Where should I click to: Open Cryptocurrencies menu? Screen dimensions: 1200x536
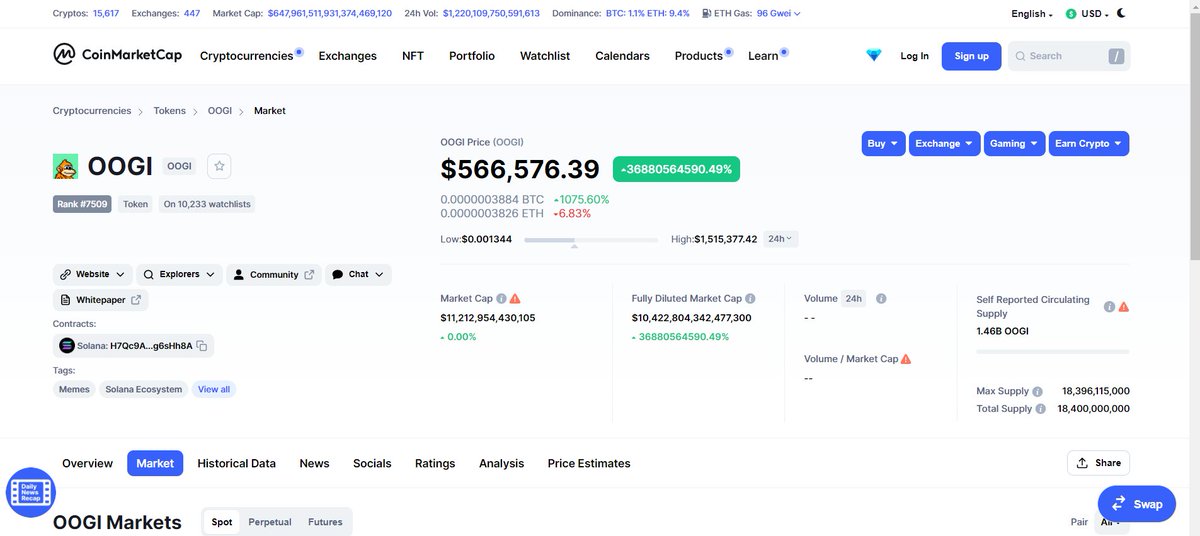(246, 56)
